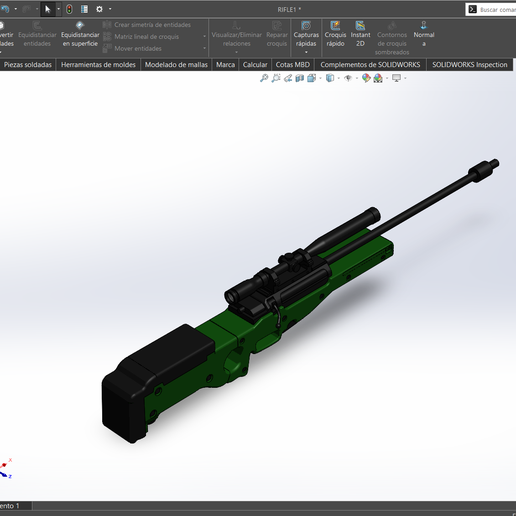Start a Croquis rápido
Screen dimensions: 516x516
coord(335,34)
